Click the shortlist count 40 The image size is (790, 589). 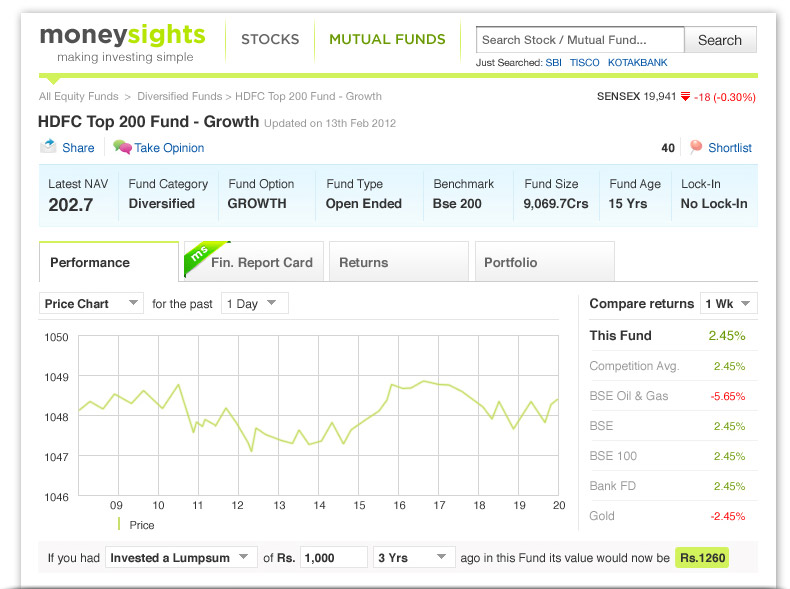(x=668, y=148)
